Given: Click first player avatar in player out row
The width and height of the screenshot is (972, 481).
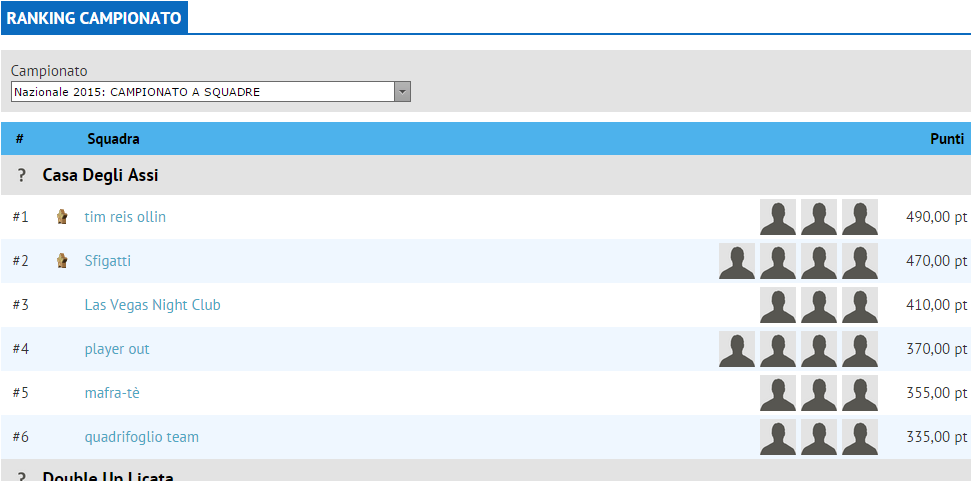Looking at the screenshot, I should click(x=737, y=349).
